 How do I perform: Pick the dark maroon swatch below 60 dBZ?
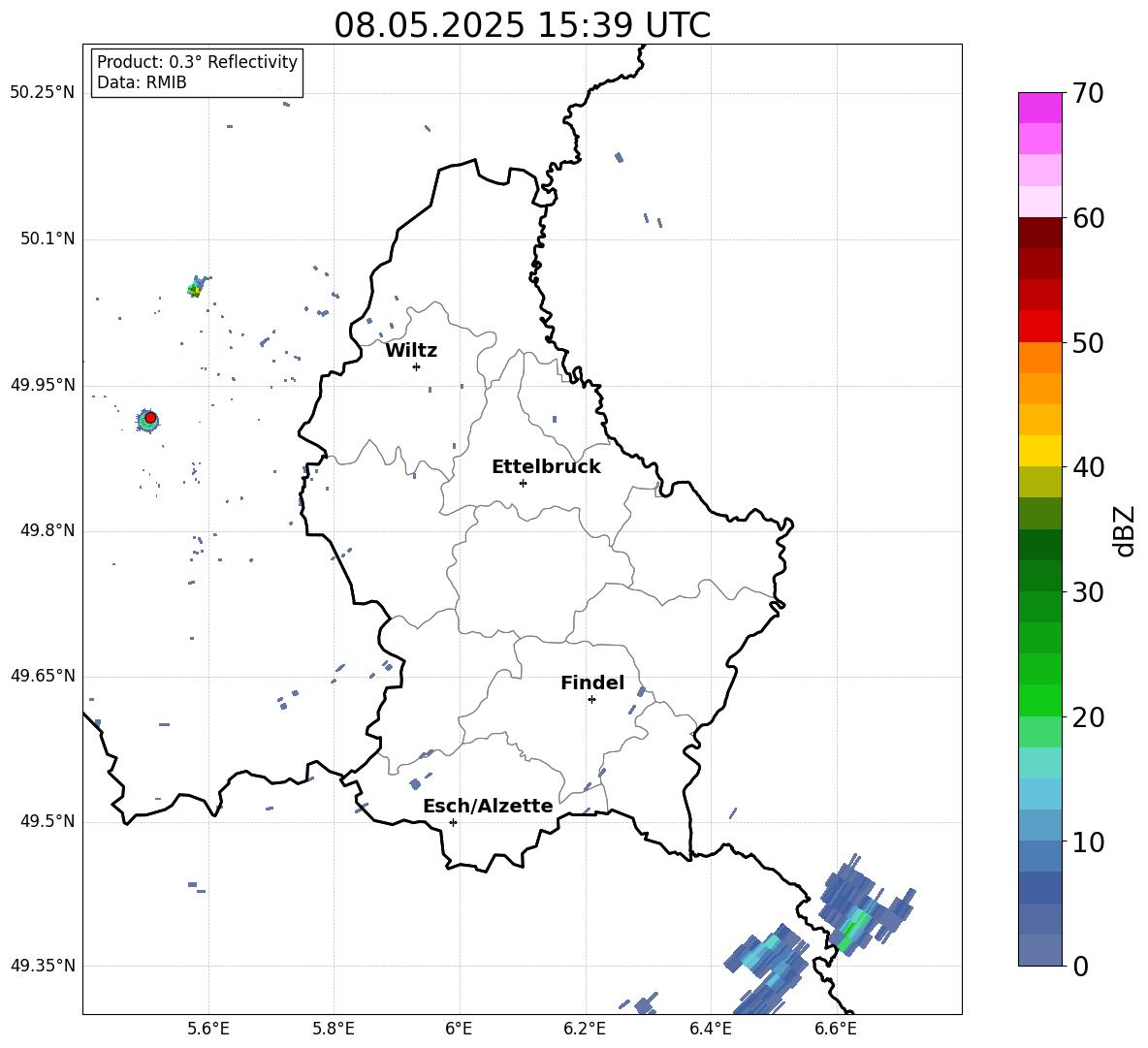click(x=1039, y=233)
